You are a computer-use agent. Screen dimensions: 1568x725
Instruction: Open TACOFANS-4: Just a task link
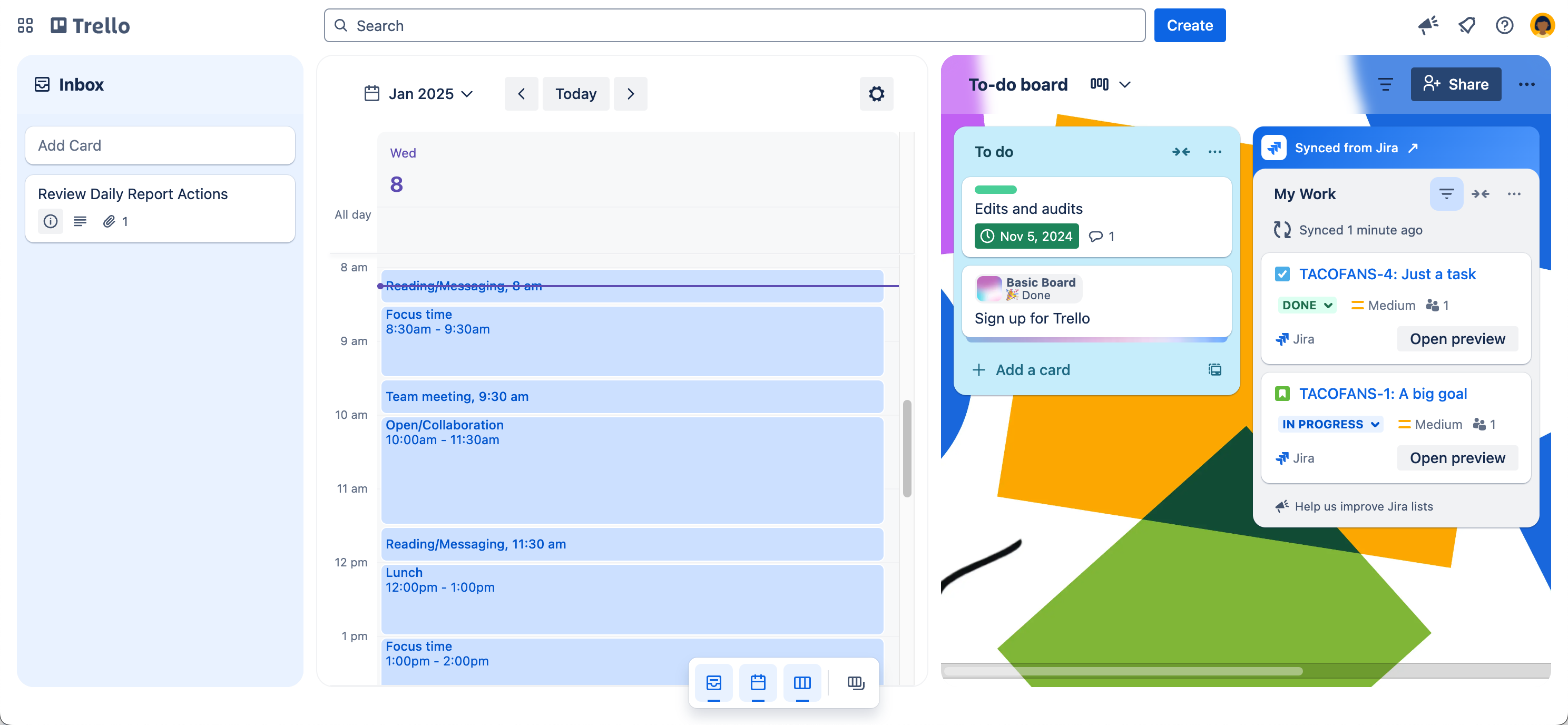click(x=1387, y=274)
